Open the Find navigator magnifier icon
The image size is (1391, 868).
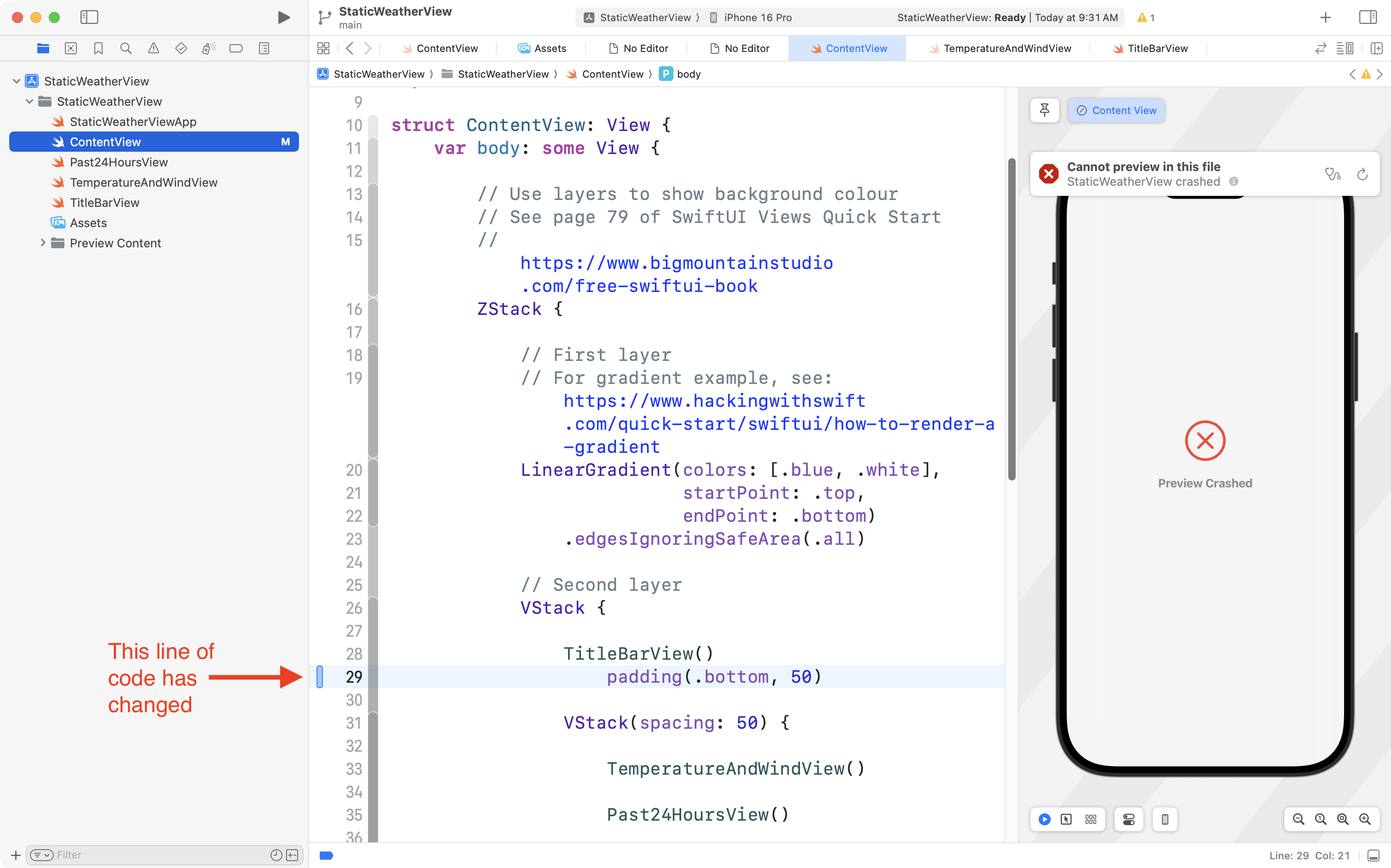[126, 49]
